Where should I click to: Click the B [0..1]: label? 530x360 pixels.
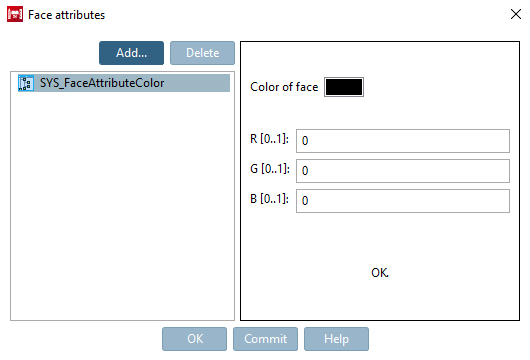coord(269,198)
